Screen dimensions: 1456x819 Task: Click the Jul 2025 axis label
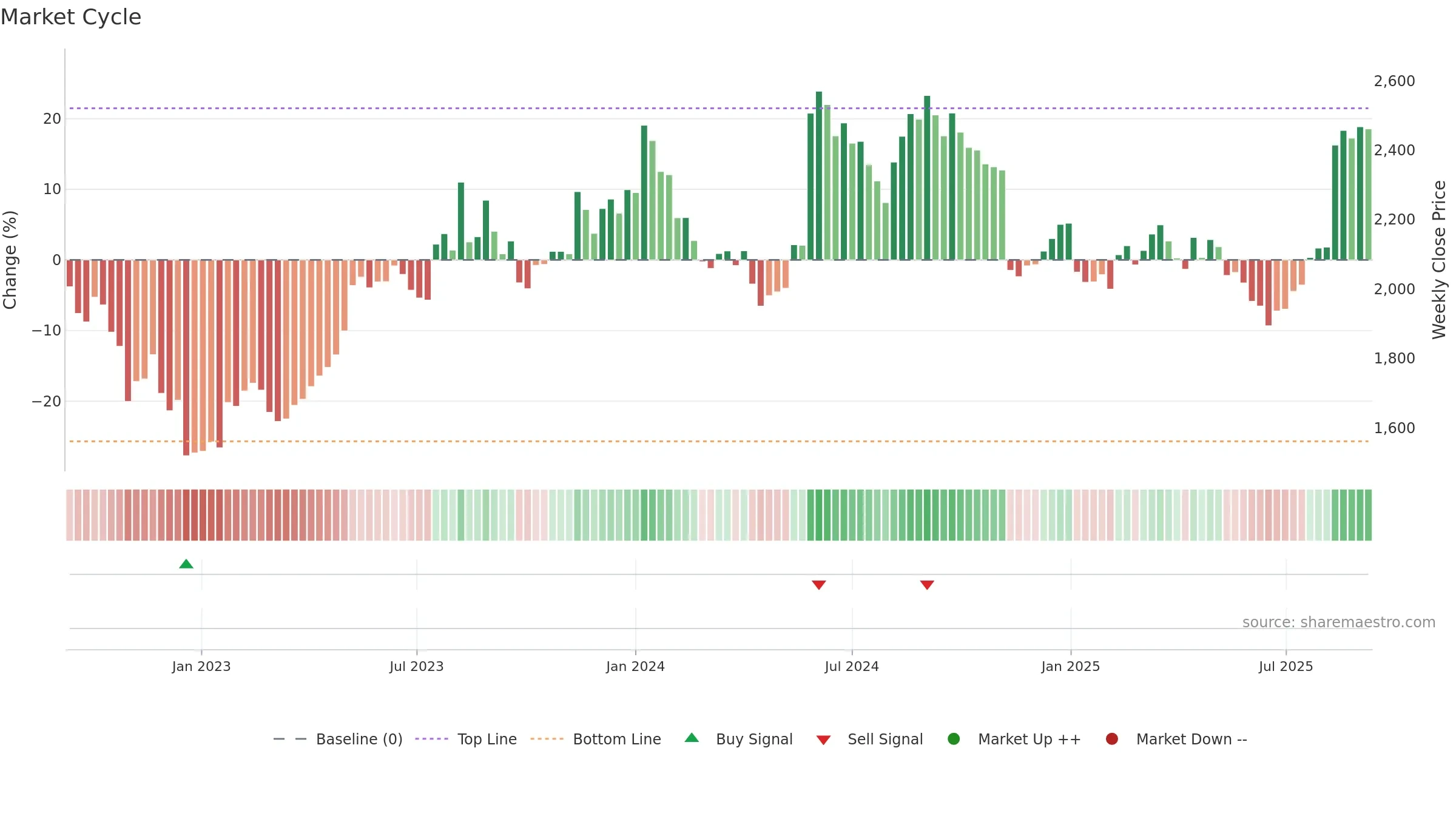1286,667
